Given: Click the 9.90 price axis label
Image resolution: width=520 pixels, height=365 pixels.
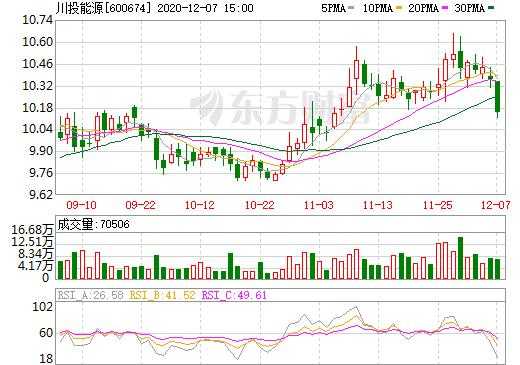Looking at the screenshot, I should [41, 151].
